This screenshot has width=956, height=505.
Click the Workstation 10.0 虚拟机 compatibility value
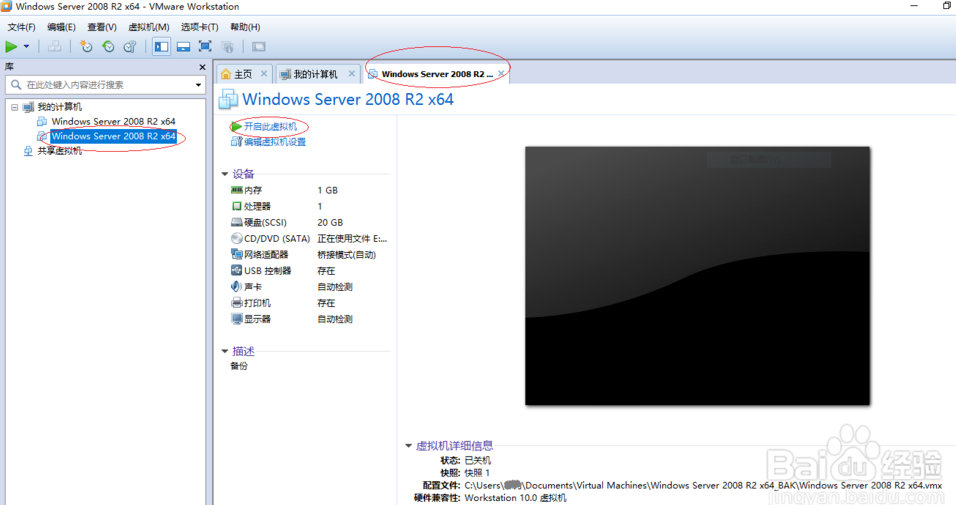pyautogui.click(x=515, y=498)
